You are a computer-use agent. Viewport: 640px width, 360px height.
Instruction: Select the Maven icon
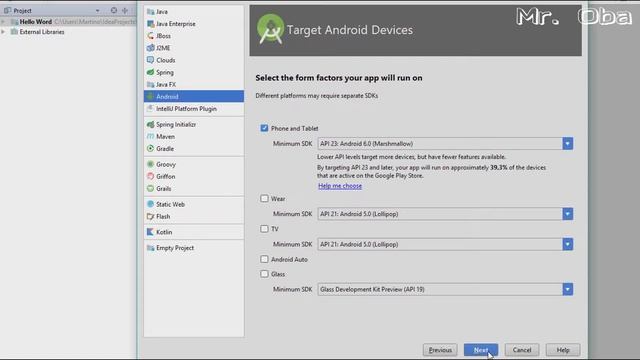coord(150,136)
